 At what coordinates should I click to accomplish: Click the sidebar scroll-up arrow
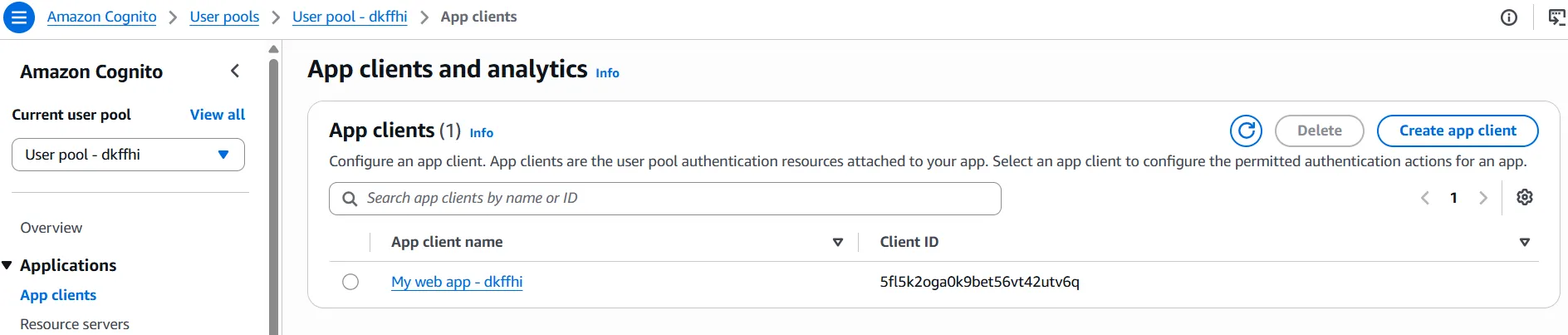pyautogui.click(x=273, y=49)
